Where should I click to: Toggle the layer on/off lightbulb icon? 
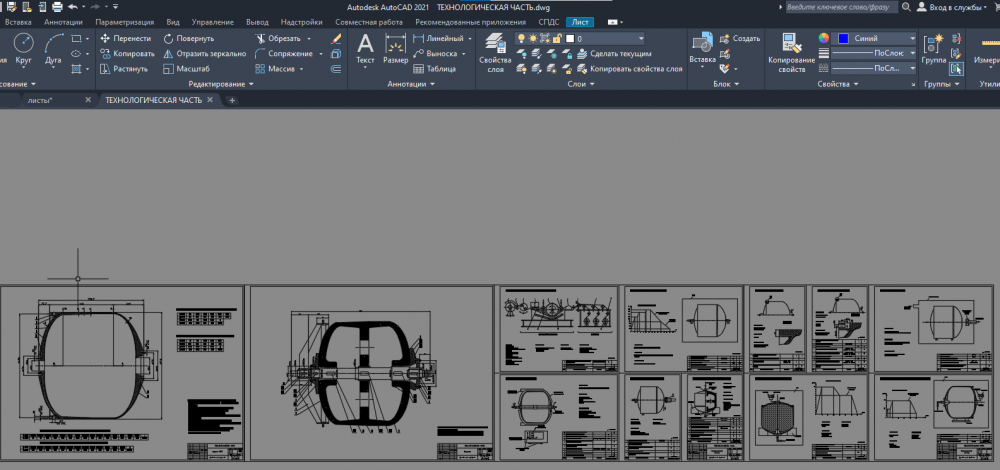[x=521, y=38]
